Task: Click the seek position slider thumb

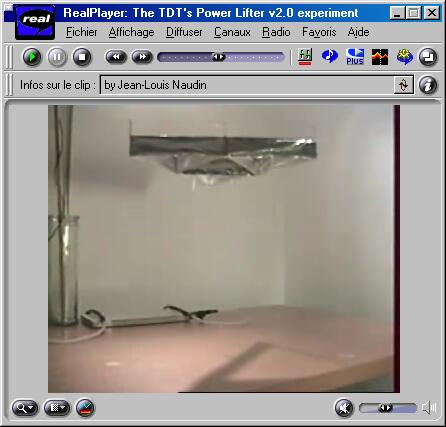Action: 219,57
